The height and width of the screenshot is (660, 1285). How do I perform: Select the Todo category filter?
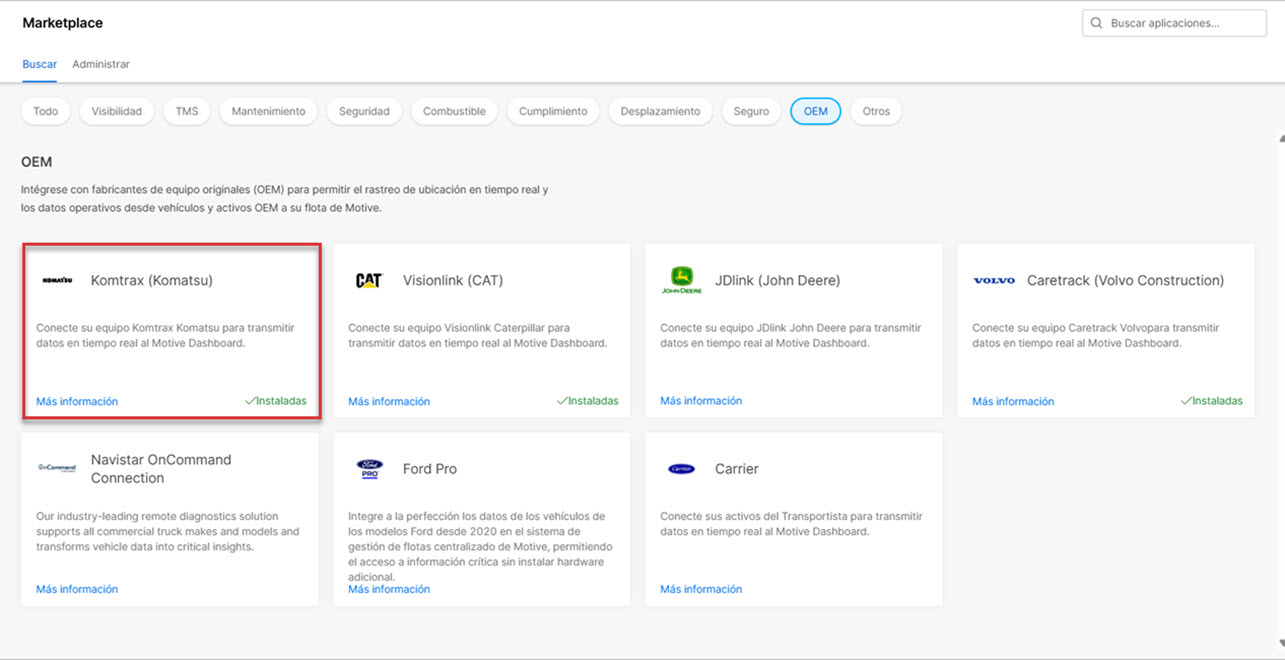click(46, 111)
